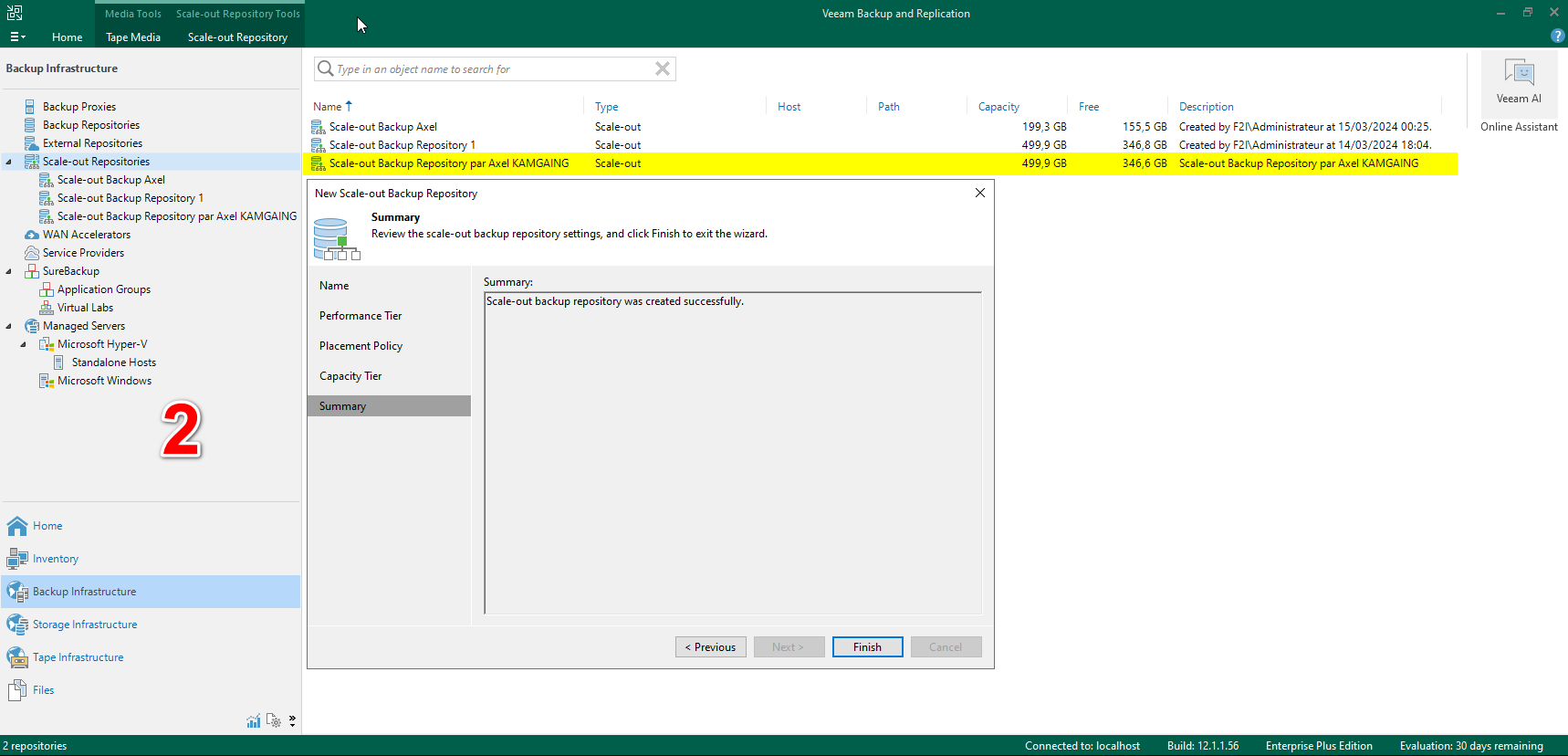Image resolution: width=1568 pixels, height=756 pixels.
Task: Close the New Scale-out Backup Repository dialog
Action: pos(979,193)
